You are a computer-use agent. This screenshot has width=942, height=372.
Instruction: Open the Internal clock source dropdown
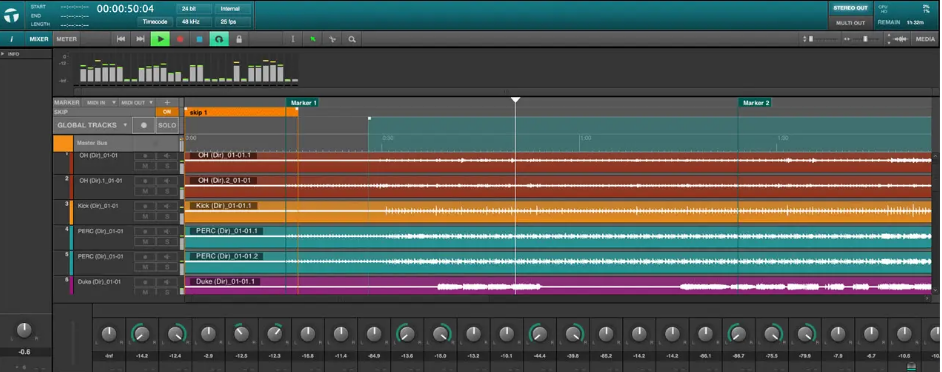232,9
